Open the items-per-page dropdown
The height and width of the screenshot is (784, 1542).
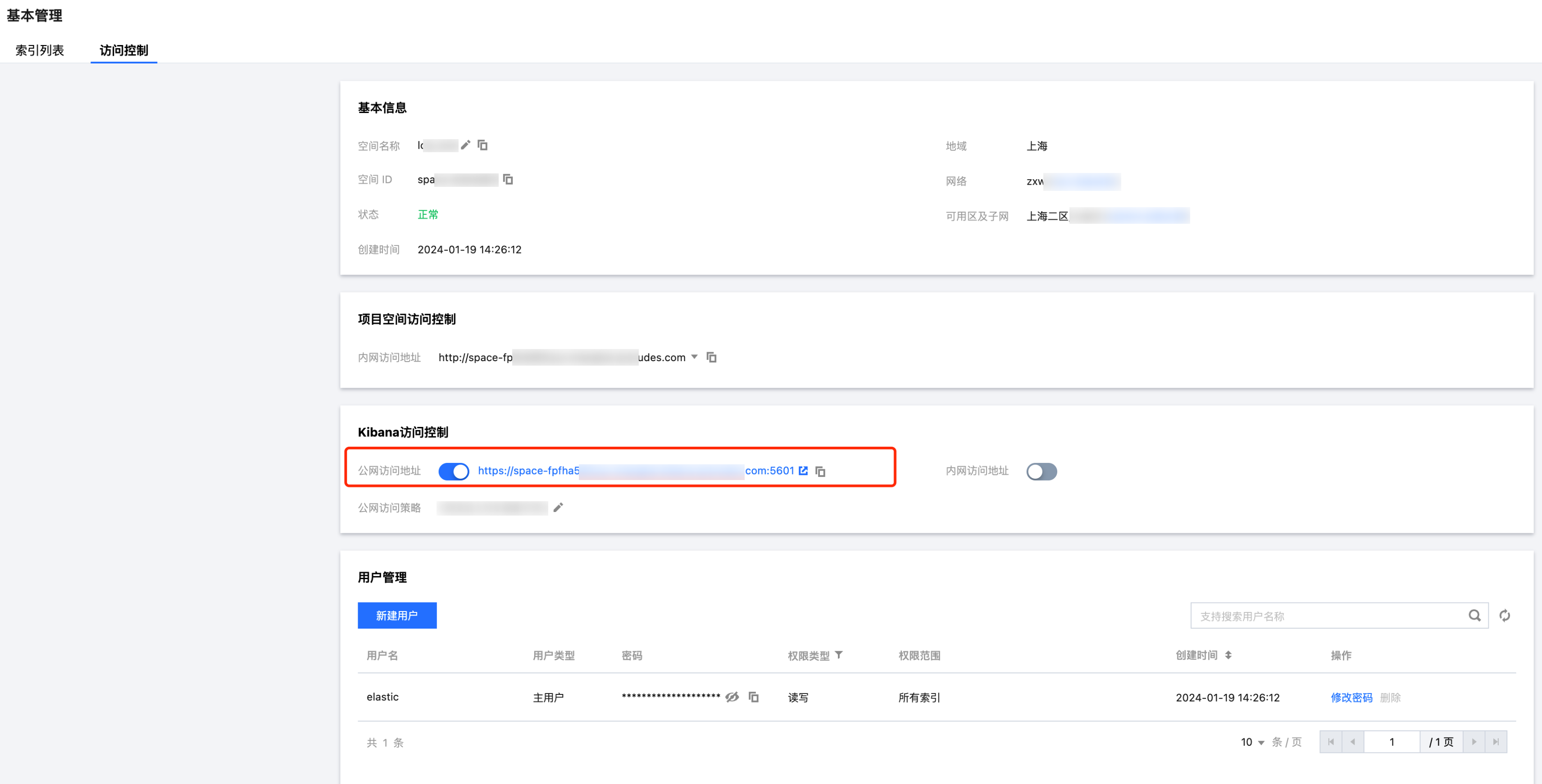point(1252,742)
